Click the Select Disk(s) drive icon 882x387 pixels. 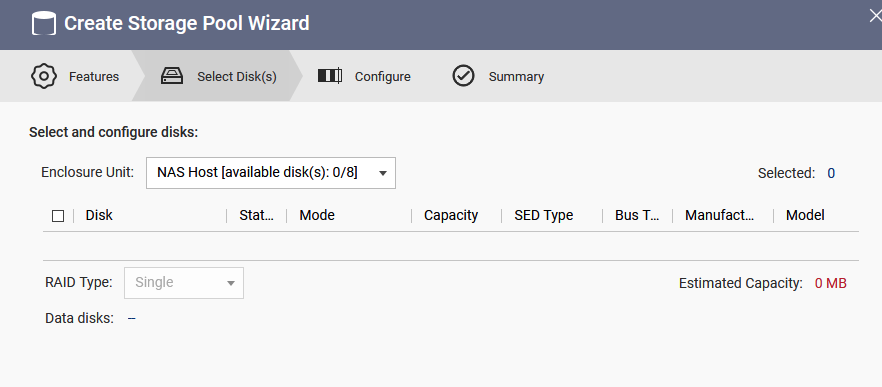coord(172,76)
